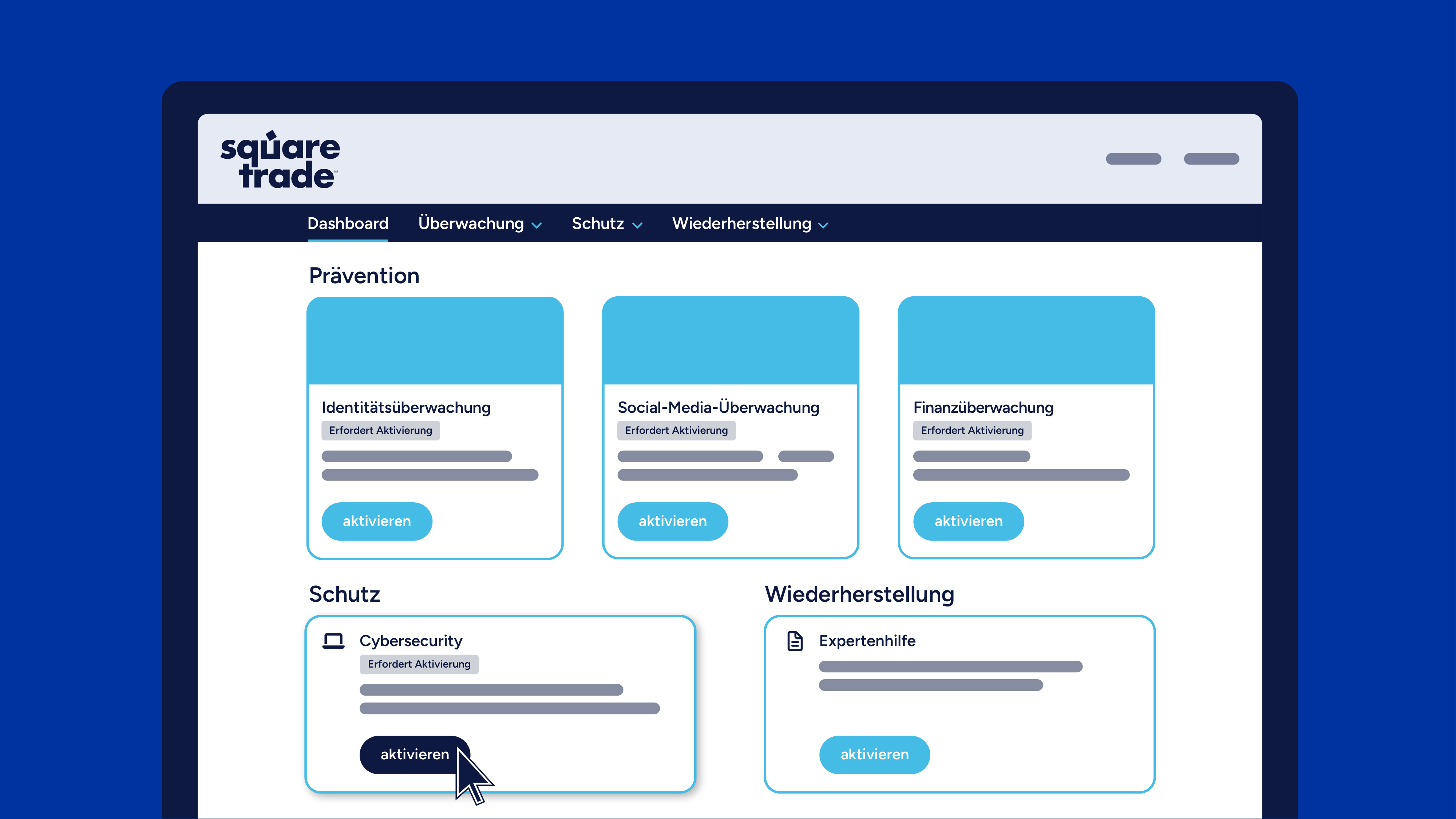Click the SquareTrade logo
Screen dimensions: 1456x819
click(x=280, y=159)
